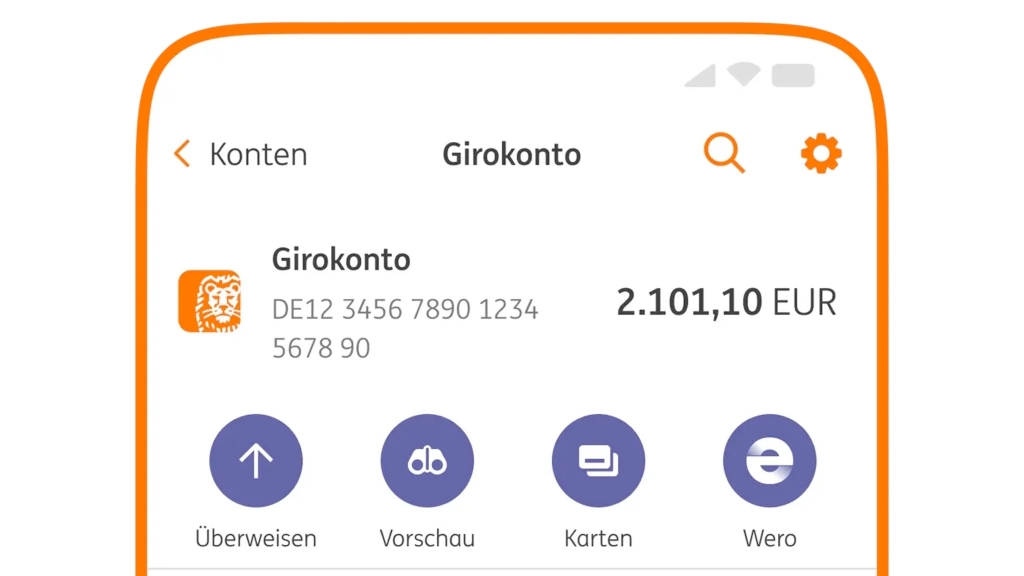Click the Überweisen label

tap(255, 538)
